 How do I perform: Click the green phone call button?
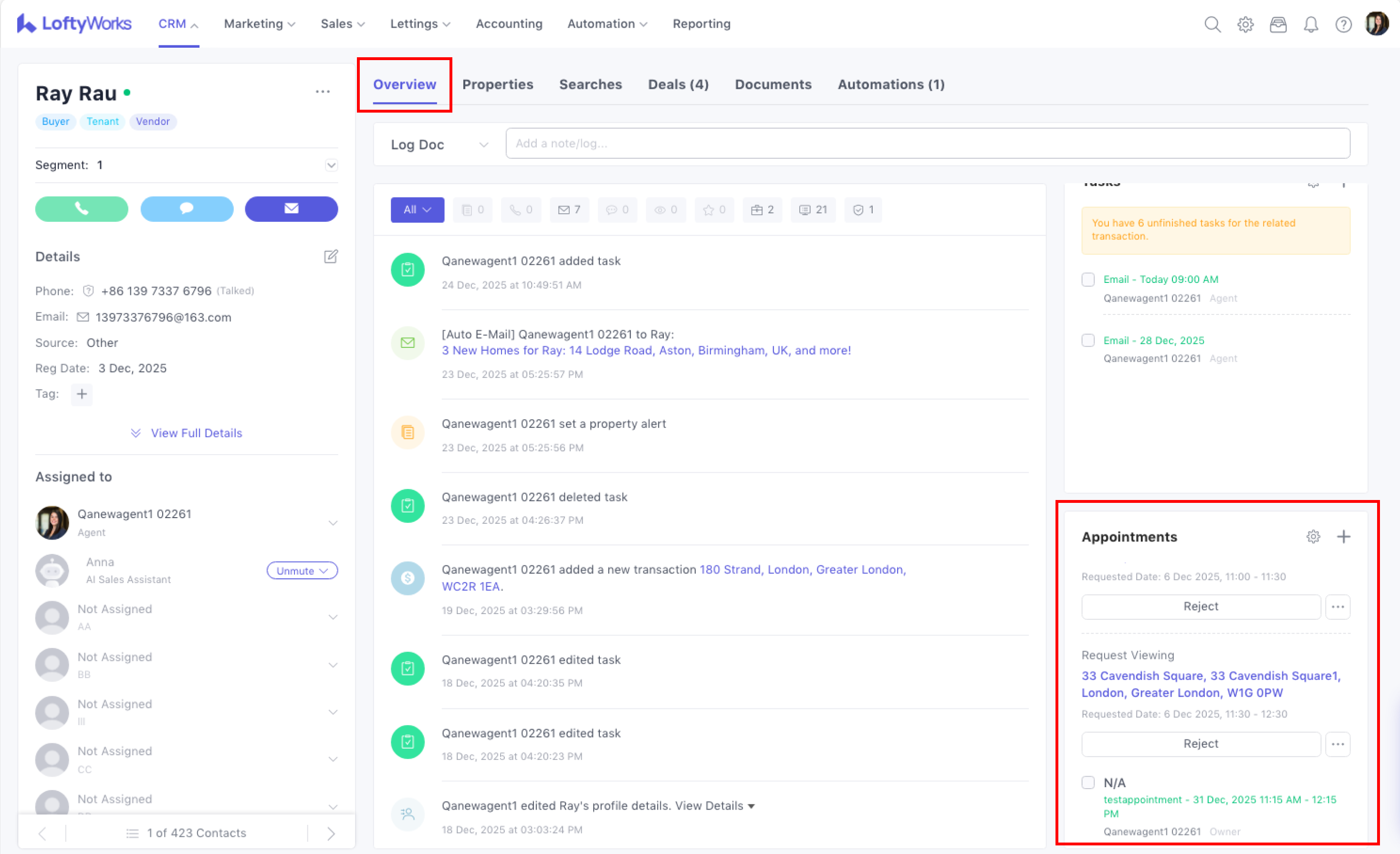81,208
